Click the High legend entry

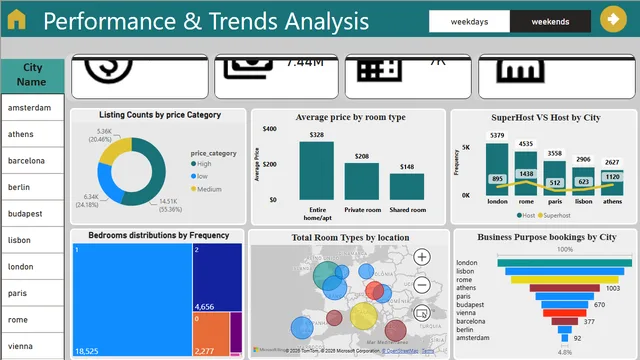point(201,164)
